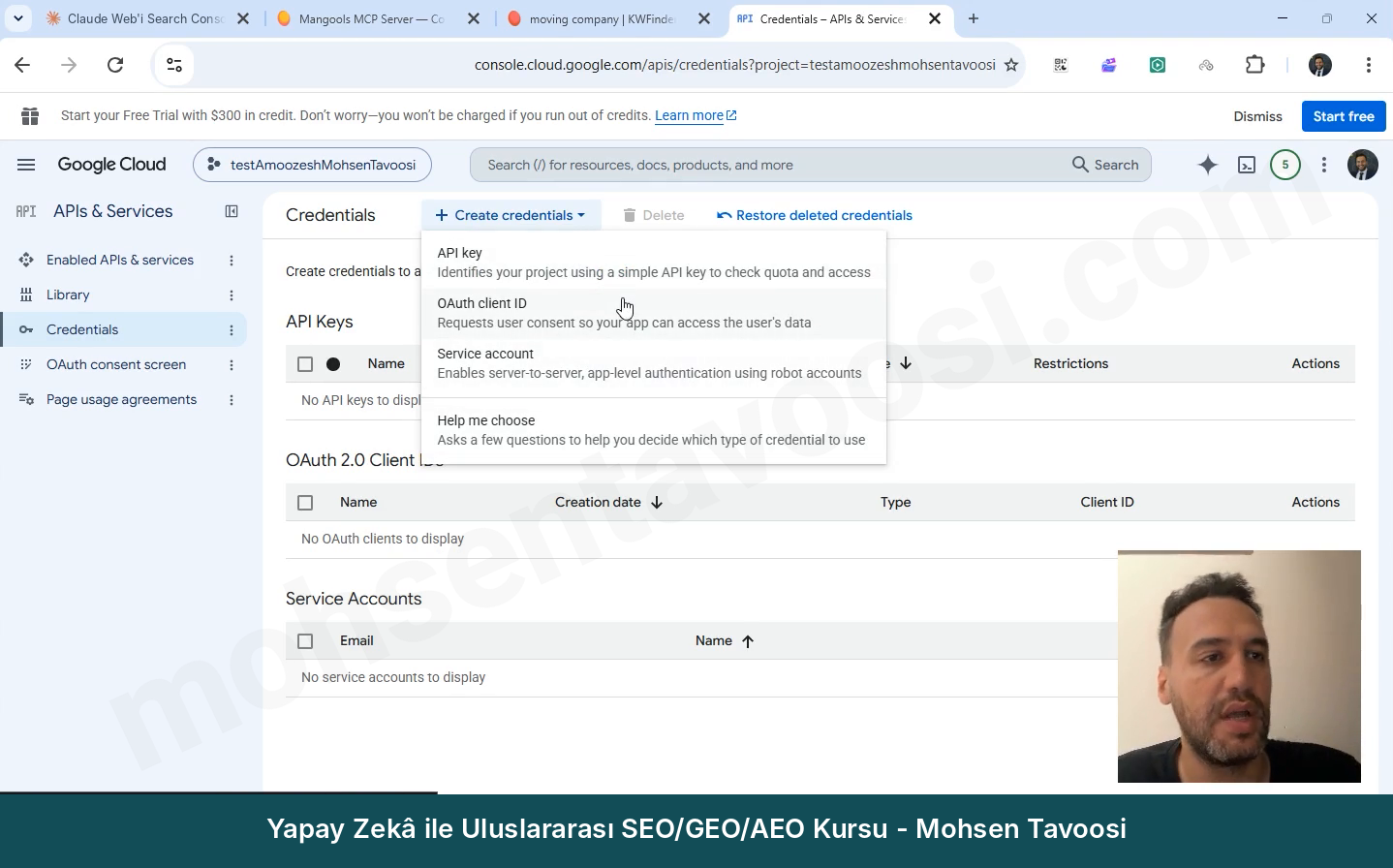Screen dimensions: 1393x868
Task: Open site information icon in address bar
Action: [x=174, y=65]
